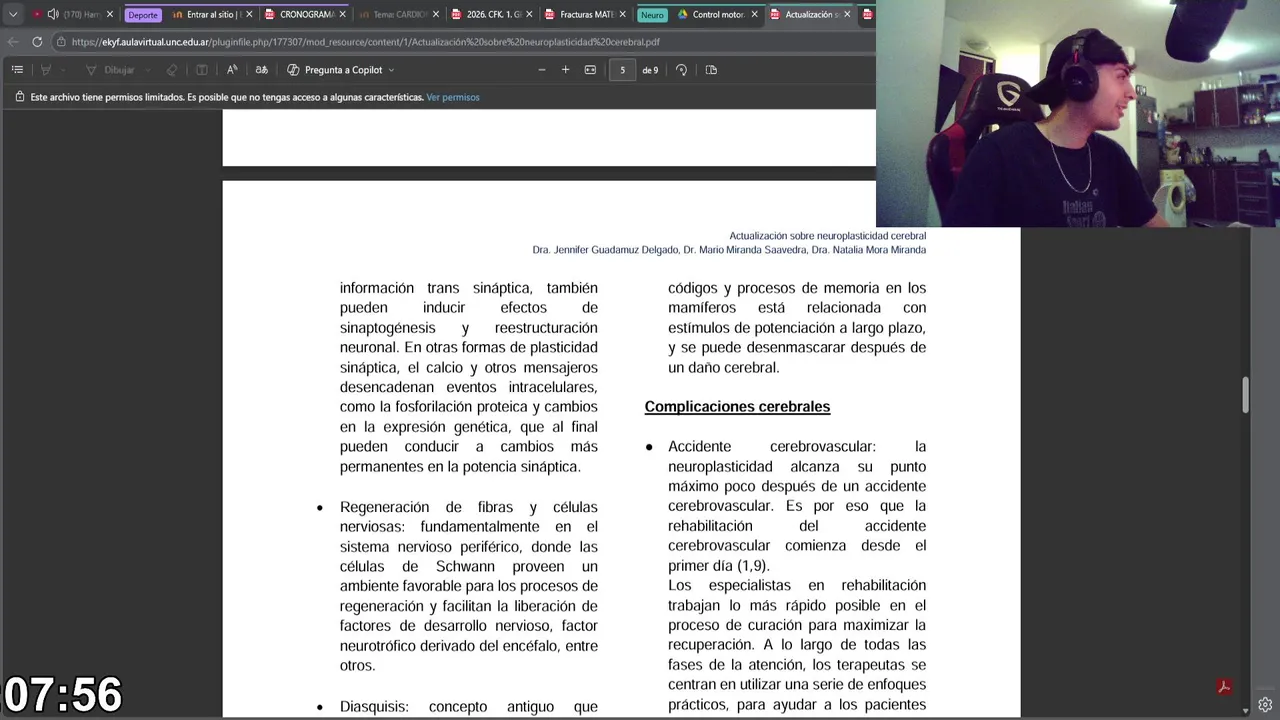Click the authors line 'Dra. Jennifer Guadamuz Delgado'
Image resolution: width=1280 pixels, height=720 pixels.
click(x=605, y=250)
